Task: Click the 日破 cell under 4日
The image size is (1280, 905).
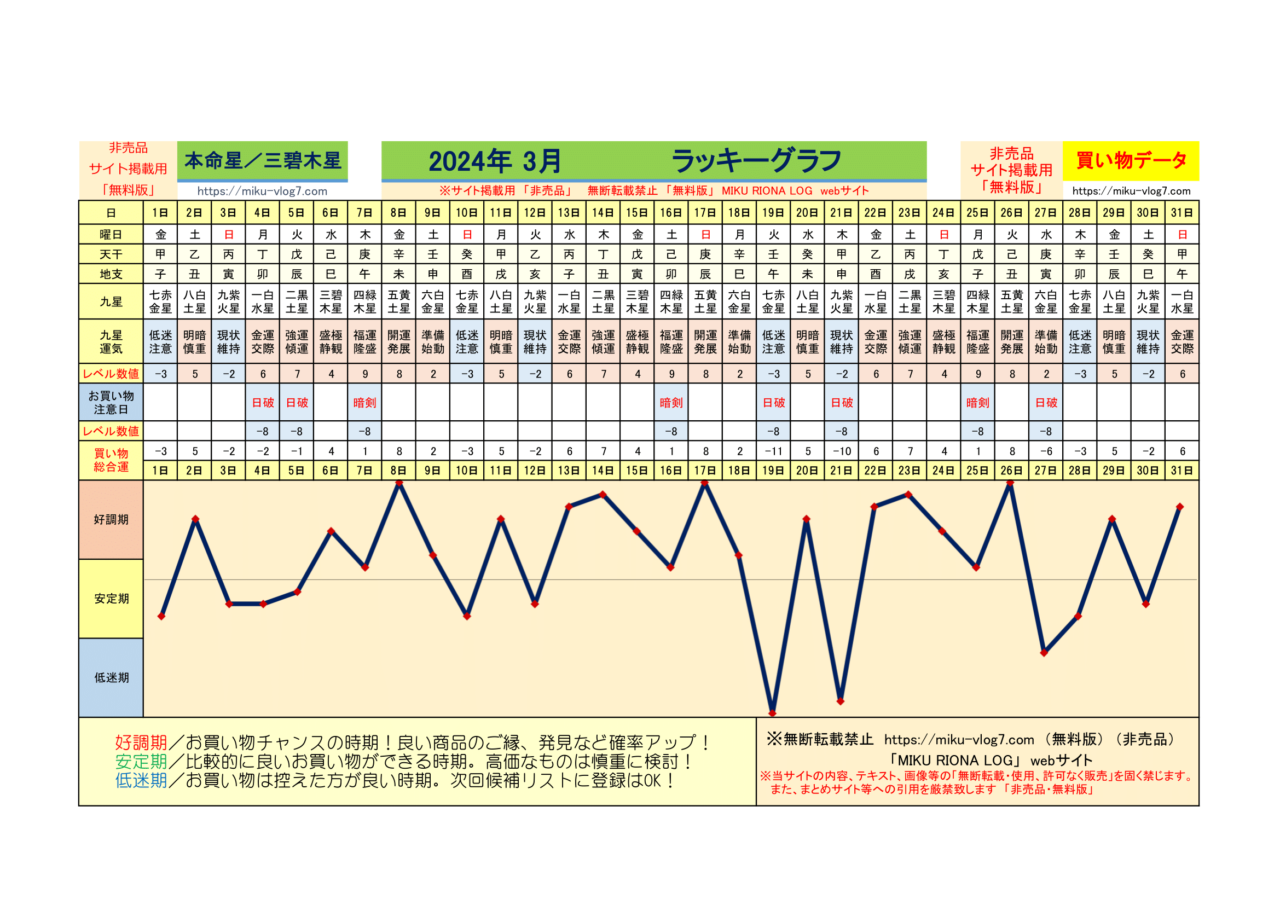Action: (x=263, y=402)
